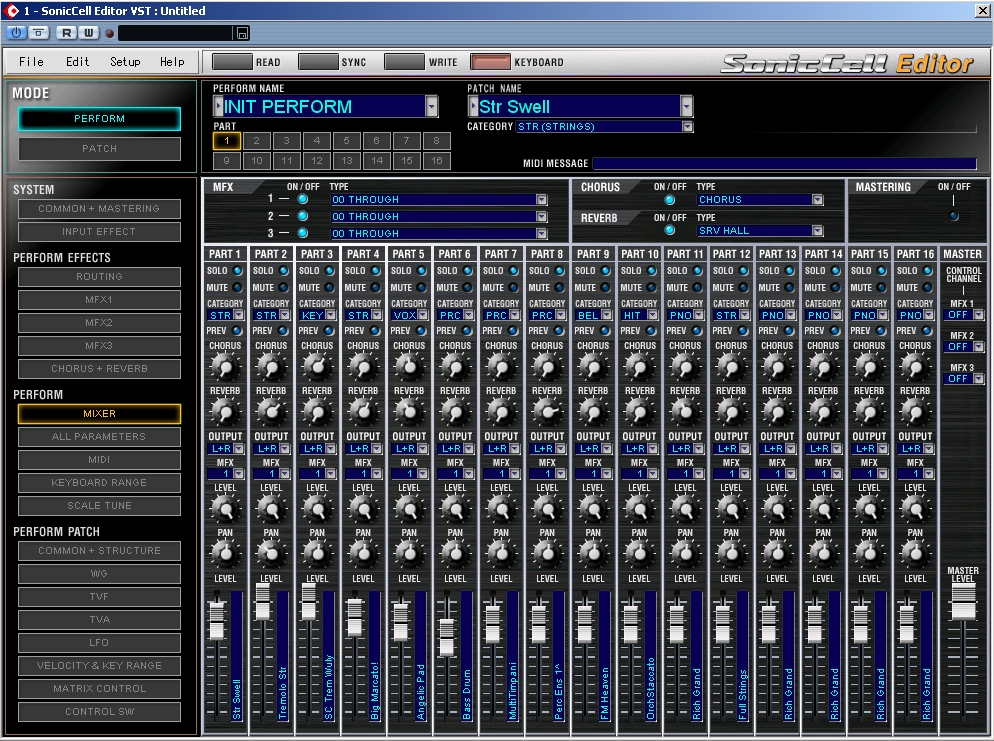Open the KEYBOARD RANGE page
Screen dimensions: 994x741
click(x=100, y=482)
